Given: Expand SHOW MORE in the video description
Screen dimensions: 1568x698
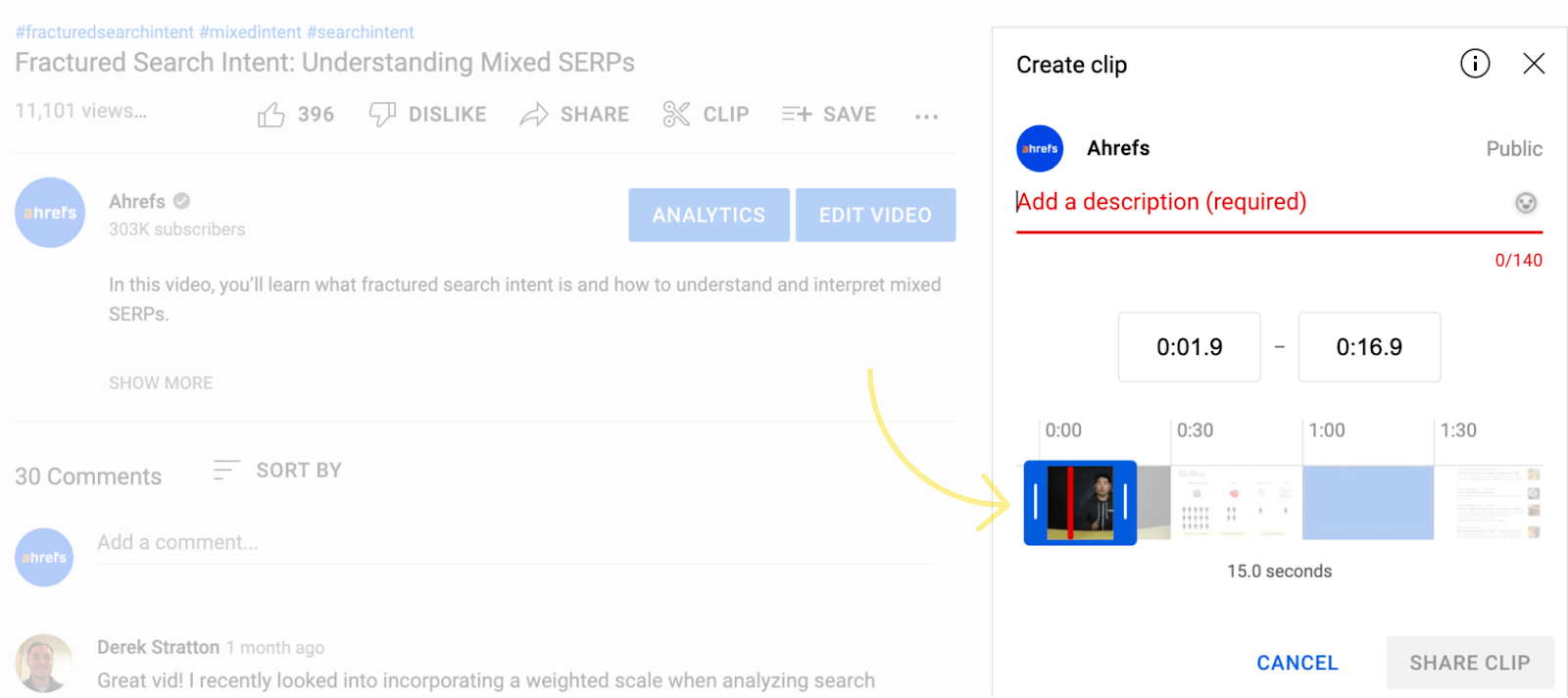Looking at the screenshot, I should [x=160, y=382].
